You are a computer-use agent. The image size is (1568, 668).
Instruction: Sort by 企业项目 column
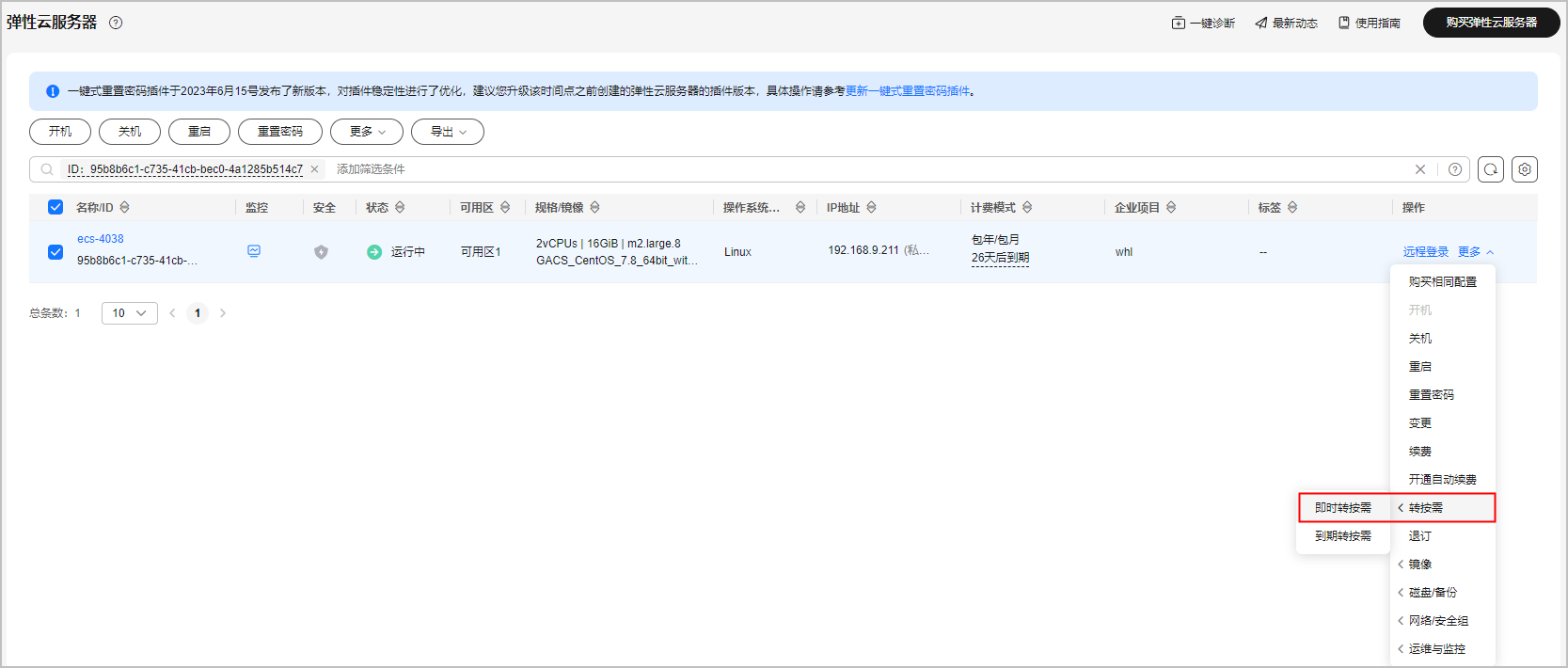pos(1171,207)
